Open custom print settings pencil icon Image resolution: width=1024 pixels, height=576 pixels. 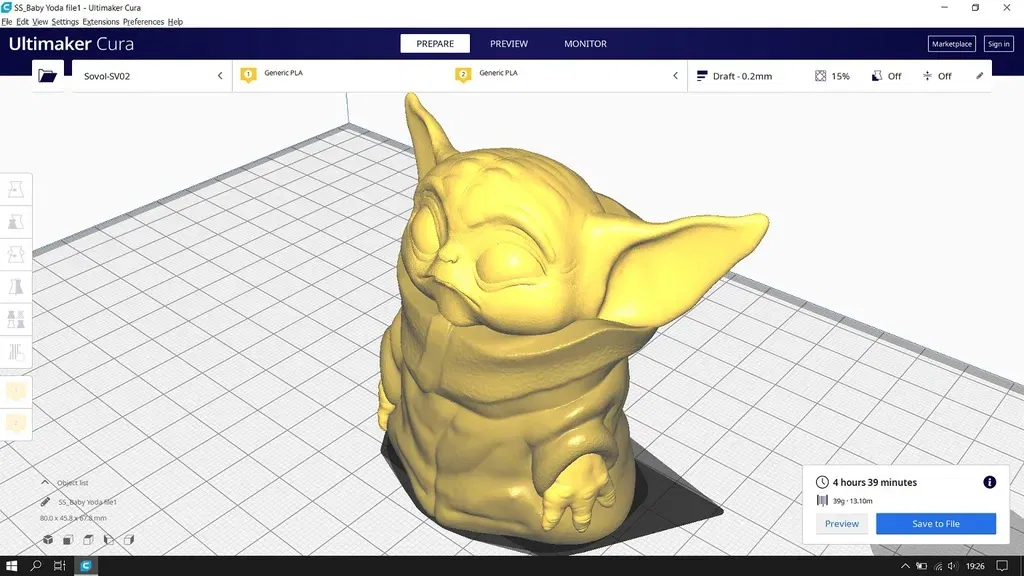980,75
